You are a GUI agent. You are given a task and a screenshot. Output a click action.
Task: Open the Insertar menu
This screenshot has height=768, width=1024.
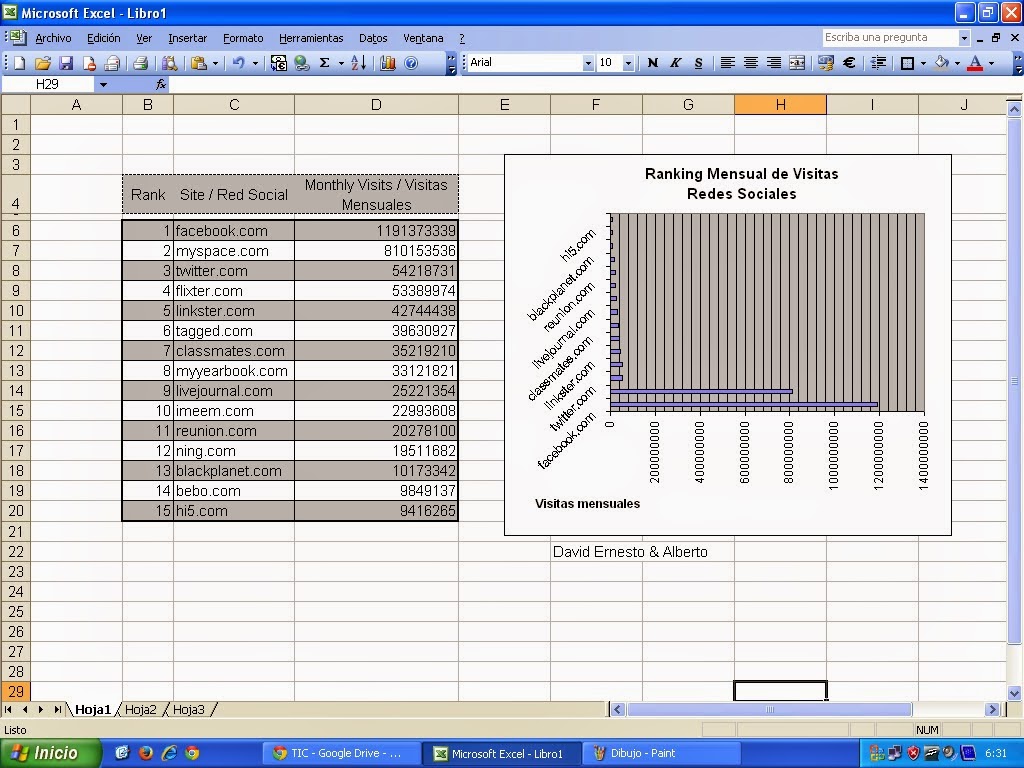(187, 39)
